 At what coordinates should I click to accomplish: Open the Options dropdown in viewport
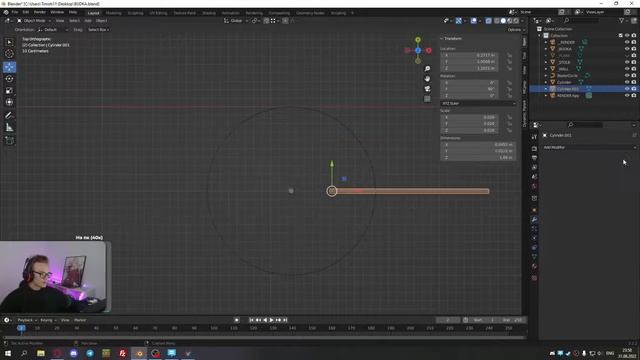(x=516, y=29)
